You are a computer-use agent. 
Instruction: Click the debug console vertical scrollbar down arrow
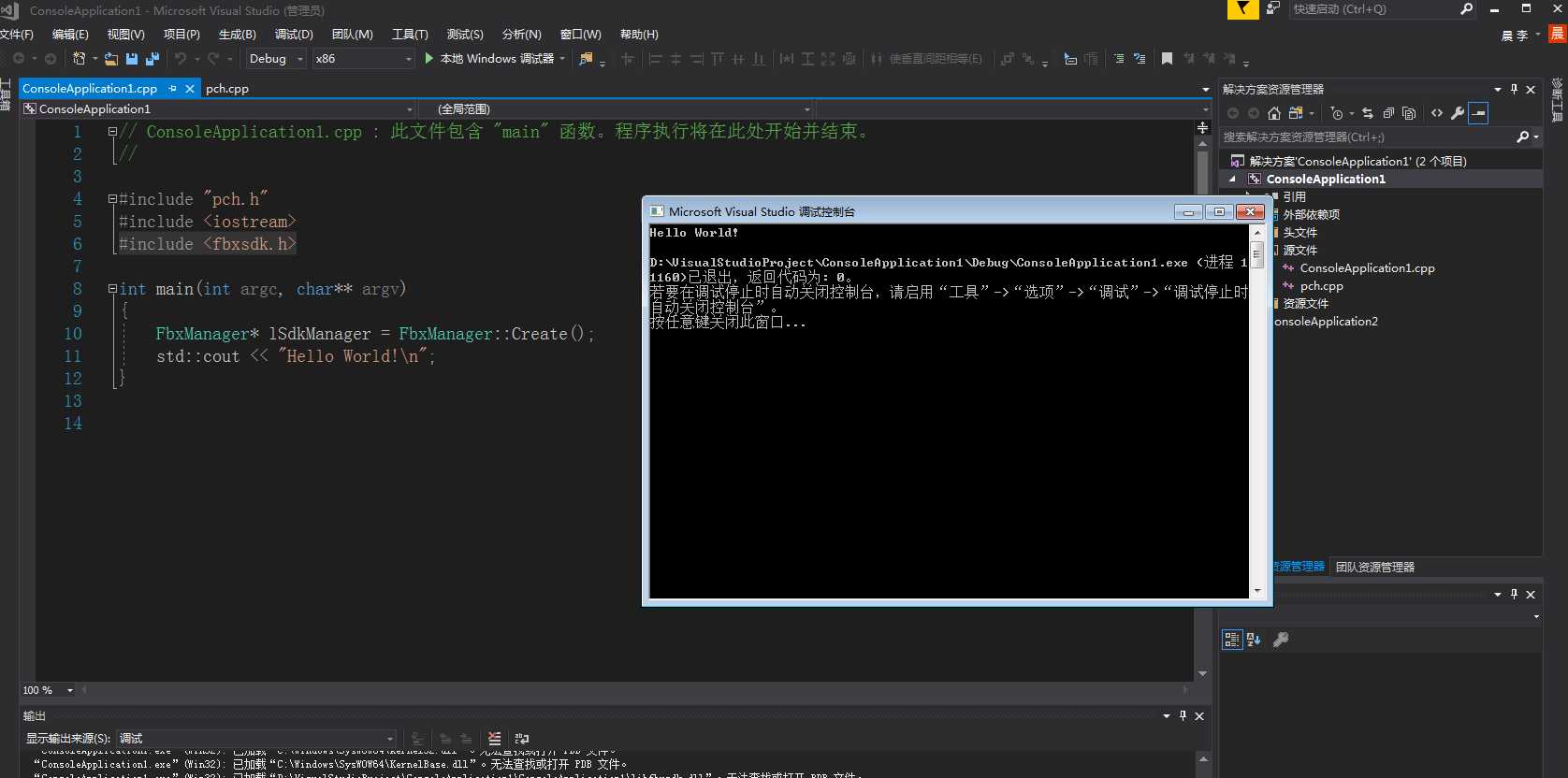(1257, 591)
